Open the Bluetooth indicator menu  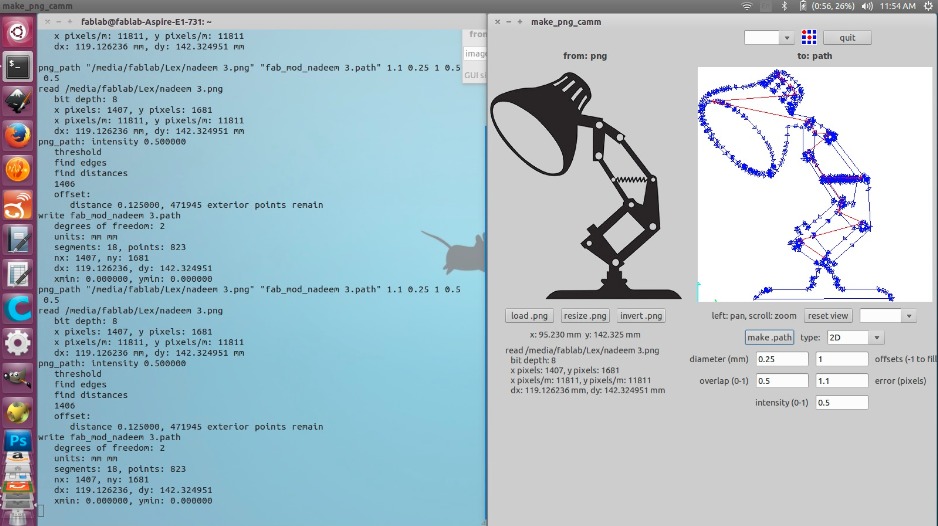(x=784, y=6)
